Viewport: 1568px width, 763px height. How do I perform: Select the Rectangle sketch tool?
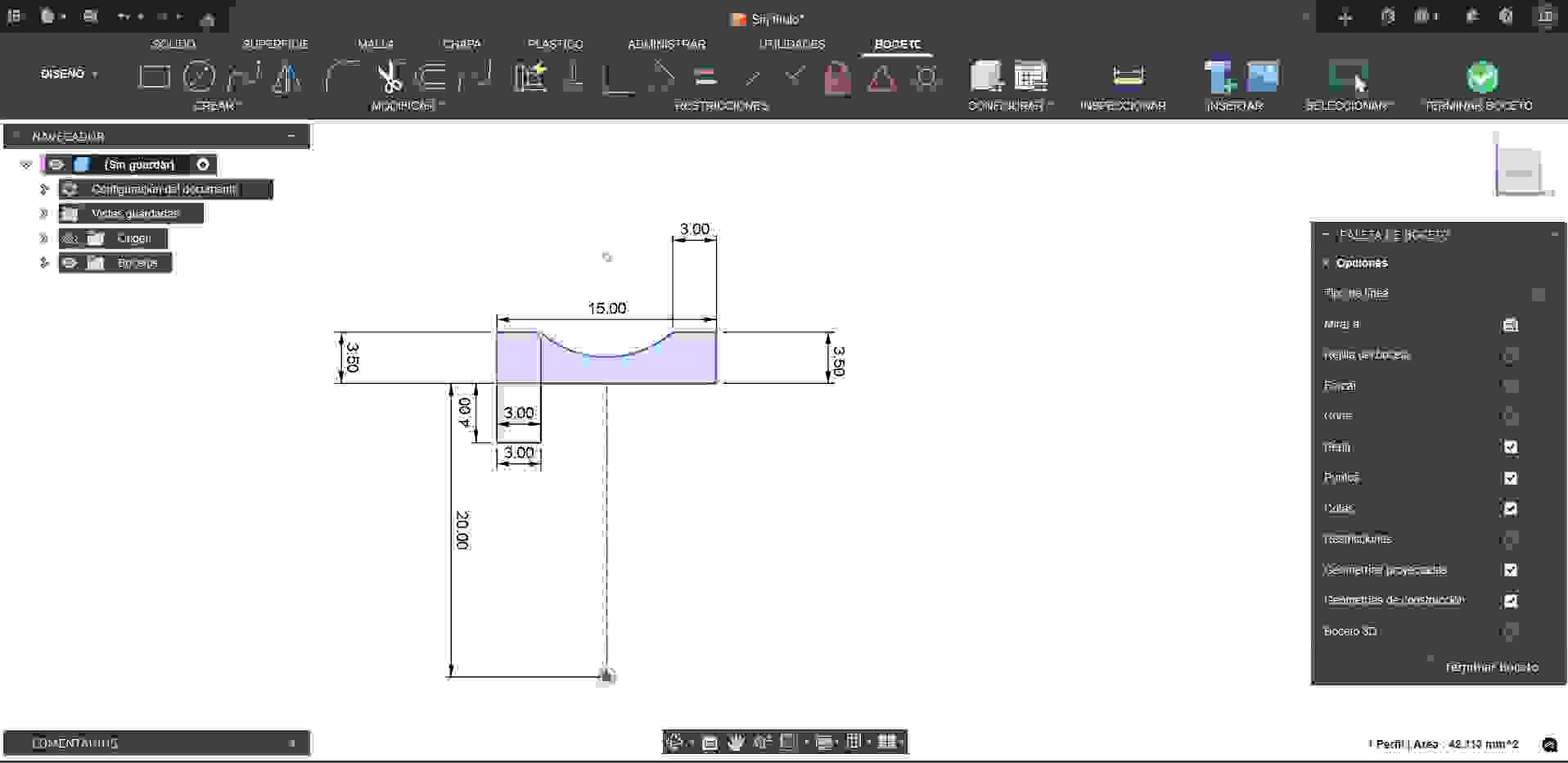tap(154, 77)
